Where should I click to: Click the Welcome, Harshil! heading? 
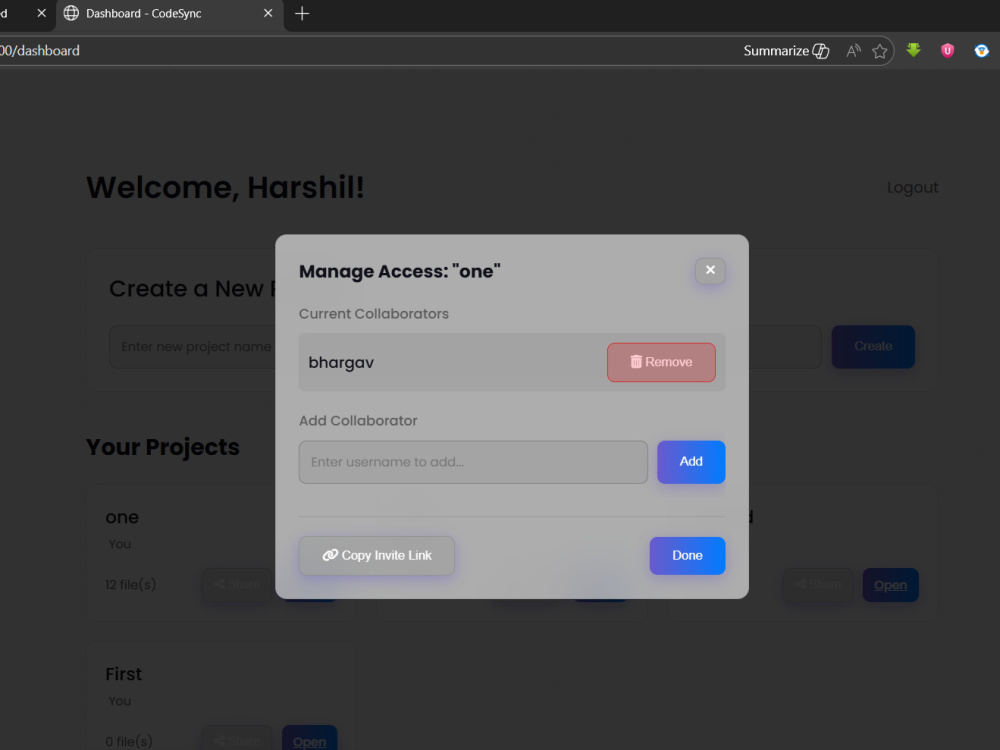coord(225,188)
